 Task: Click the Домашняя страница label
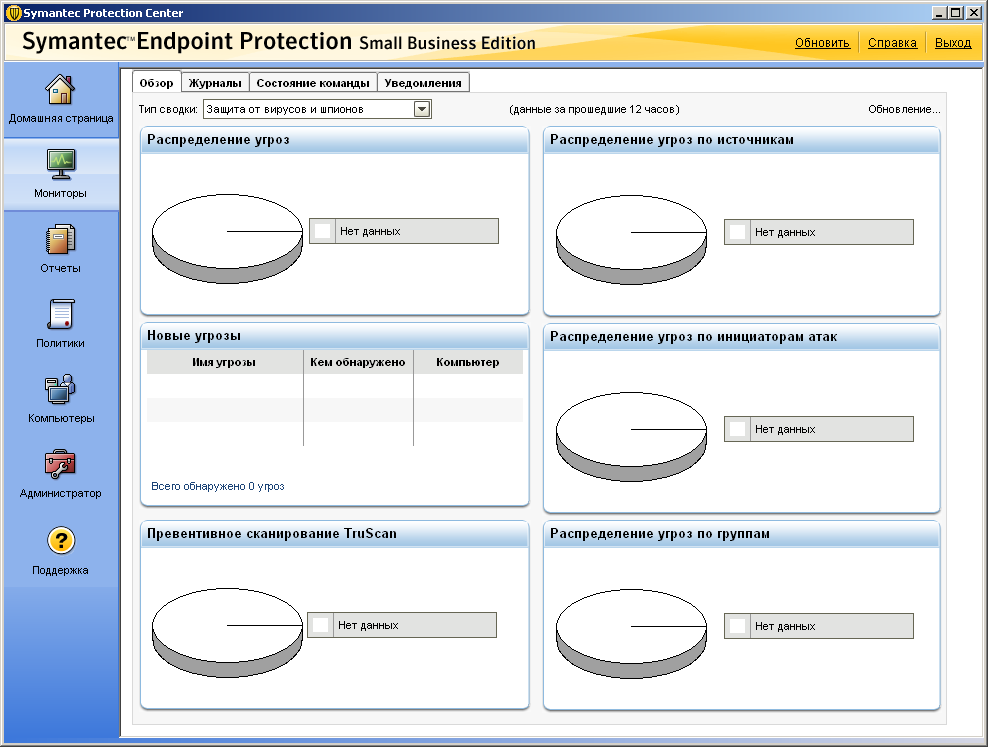(x=61, y=118)
